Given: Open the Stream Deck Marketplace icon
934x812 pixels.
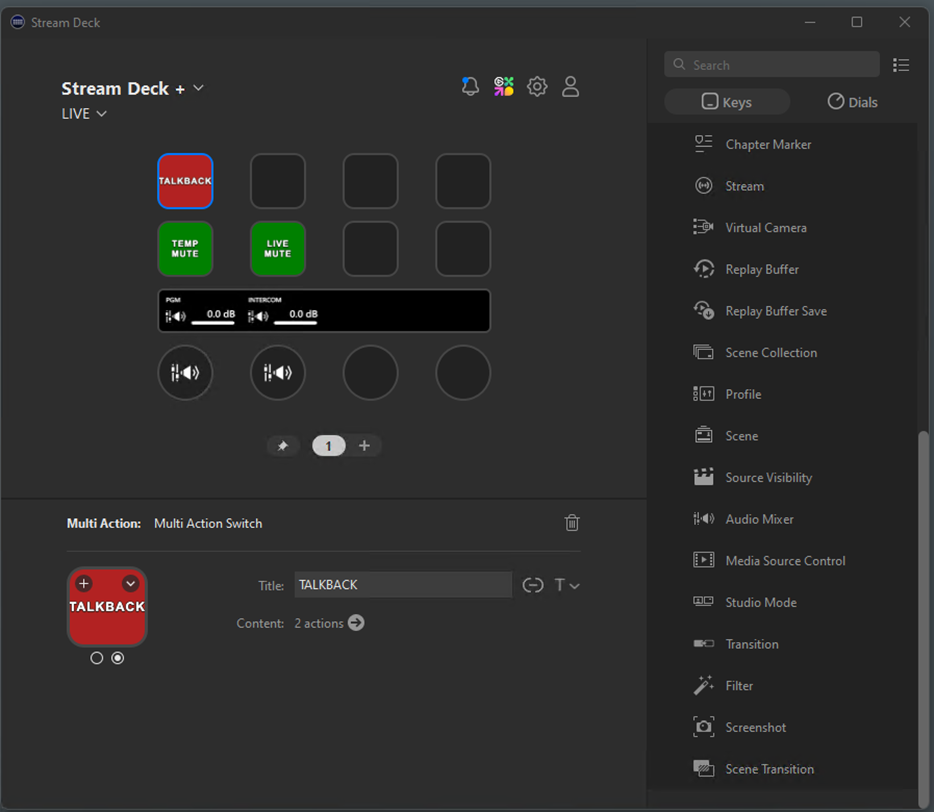Looking at the screenshot, I should 504,87.
